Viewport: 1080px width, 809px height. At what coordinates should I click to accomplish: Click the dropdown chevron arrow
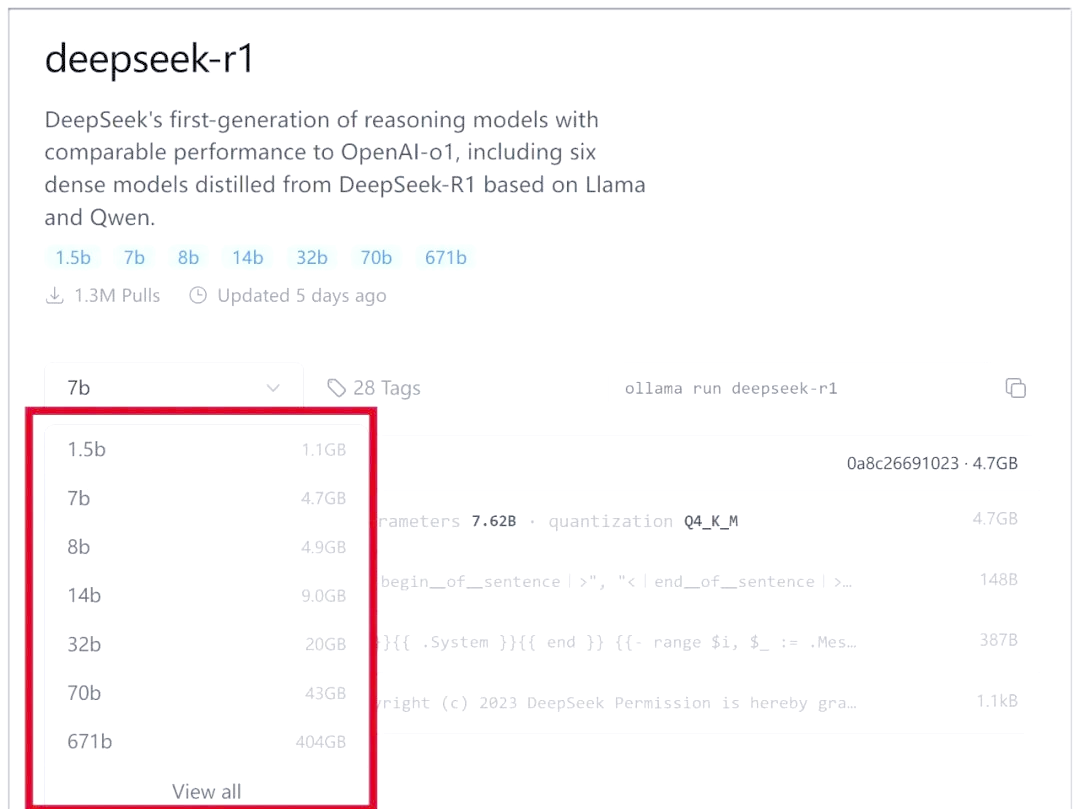(x=273, y=388)
